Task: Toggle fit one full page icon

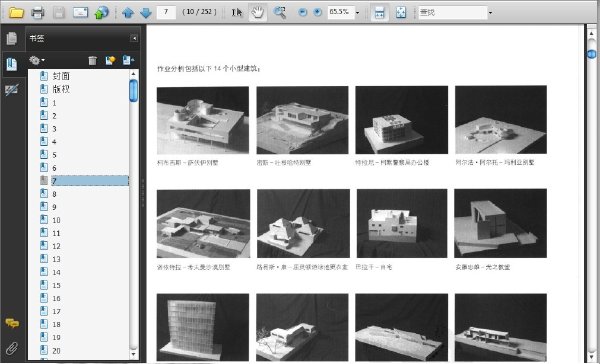Action: [x=401, y=13]
